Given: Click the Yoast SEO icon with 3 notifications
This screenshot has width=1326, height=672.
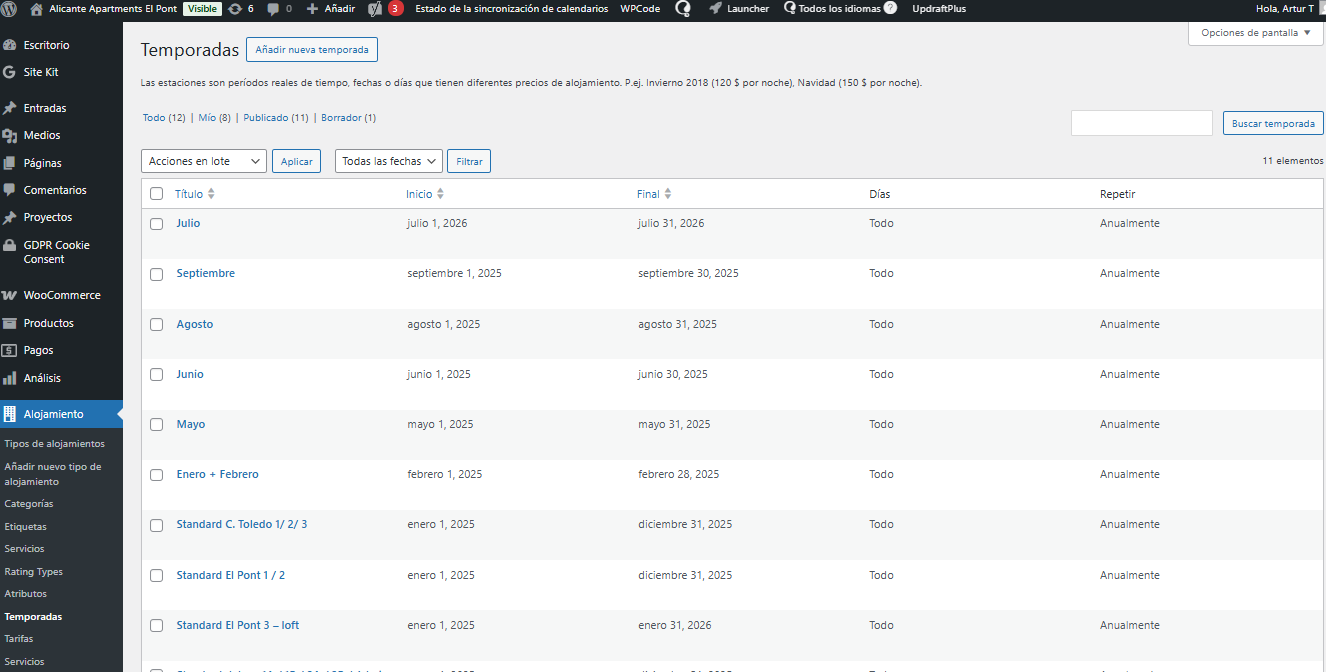Looking at the screenshot, I should 376,8.
